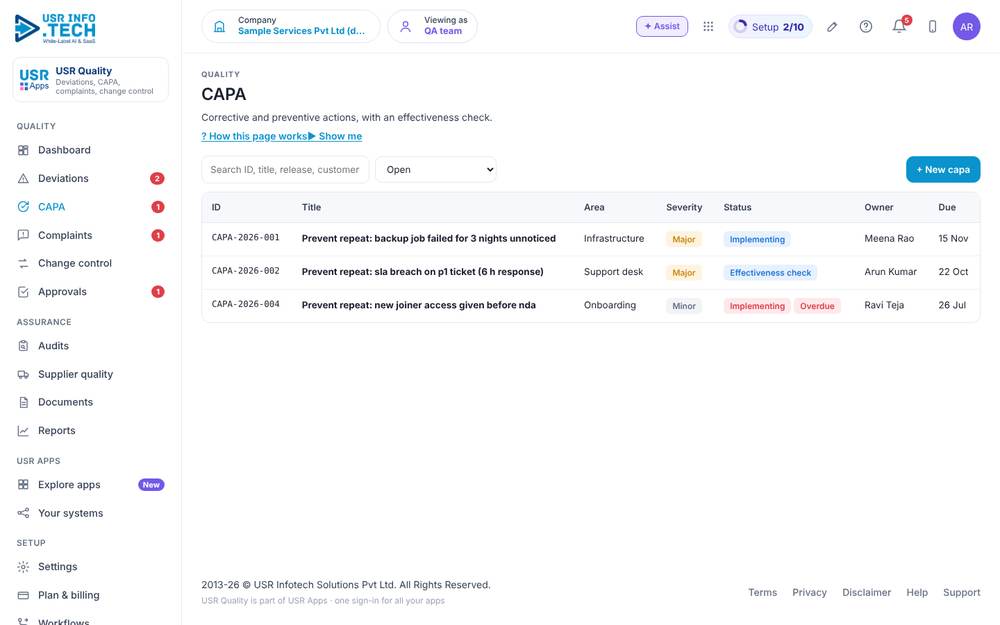Click the Change control arrows icon
1000x625 pixels.
[x=23, y=263]
